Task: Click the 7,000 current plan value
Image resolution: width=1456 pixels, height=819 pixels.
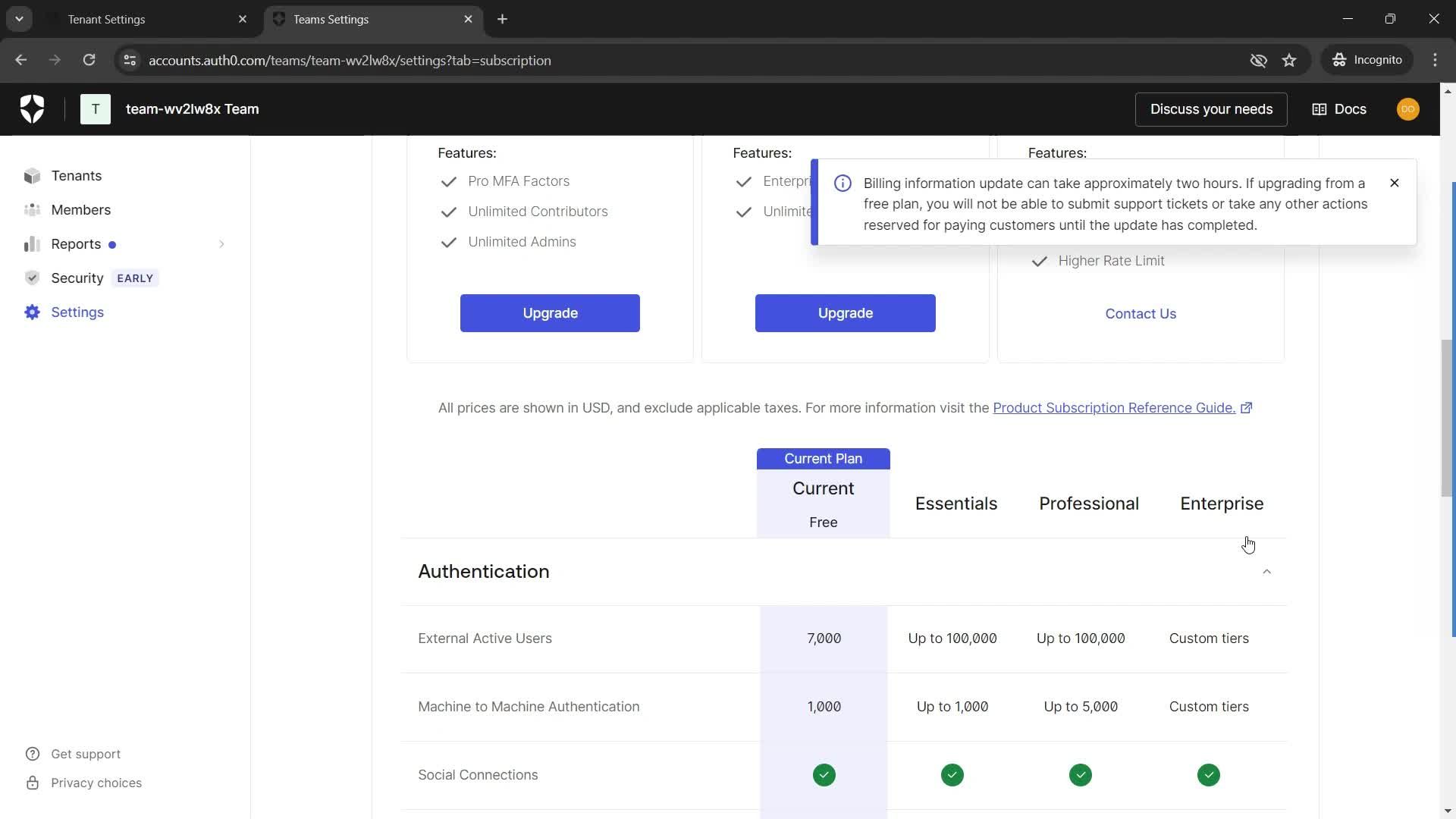Action: pyautogui.click(x=824, y=639)
